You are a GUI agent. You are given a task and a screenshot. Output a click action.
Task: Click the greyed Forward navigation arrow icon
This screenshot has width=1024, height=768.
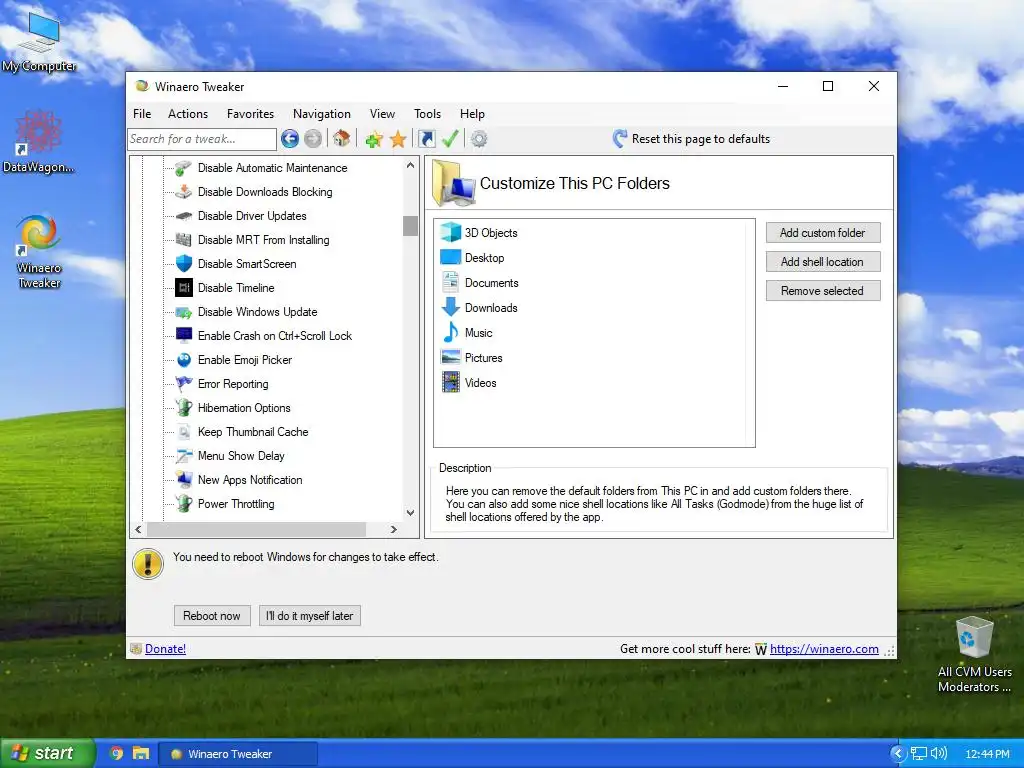point(313,138)
